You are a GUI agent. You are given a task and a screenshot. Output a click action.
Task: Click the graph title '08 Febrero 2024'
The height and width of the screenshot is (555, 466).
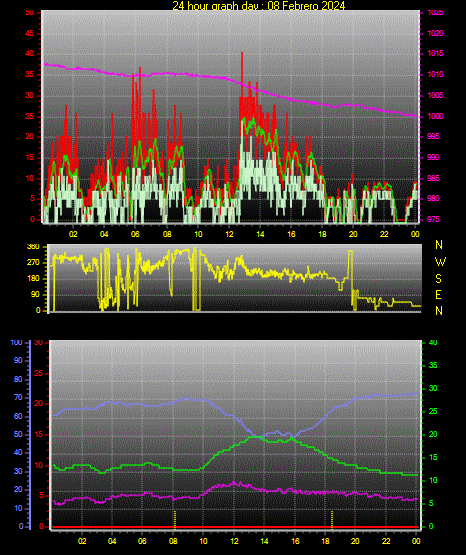click(x=306, y=5)
